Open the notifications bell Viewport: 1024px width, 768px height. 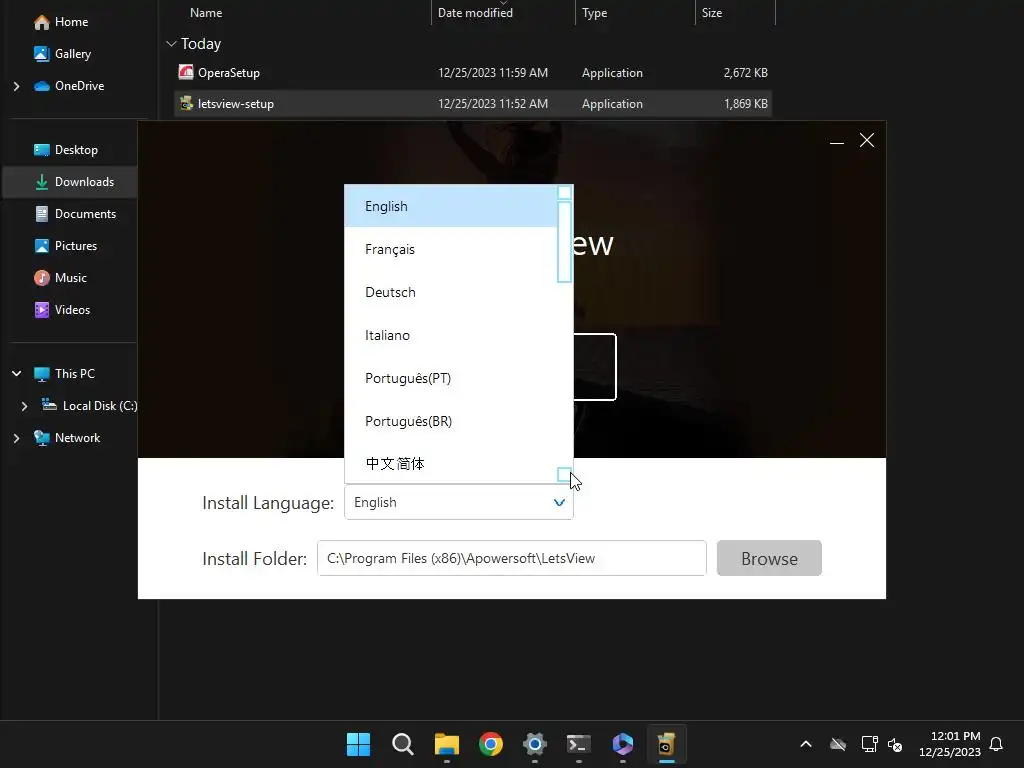pos(996,744)
